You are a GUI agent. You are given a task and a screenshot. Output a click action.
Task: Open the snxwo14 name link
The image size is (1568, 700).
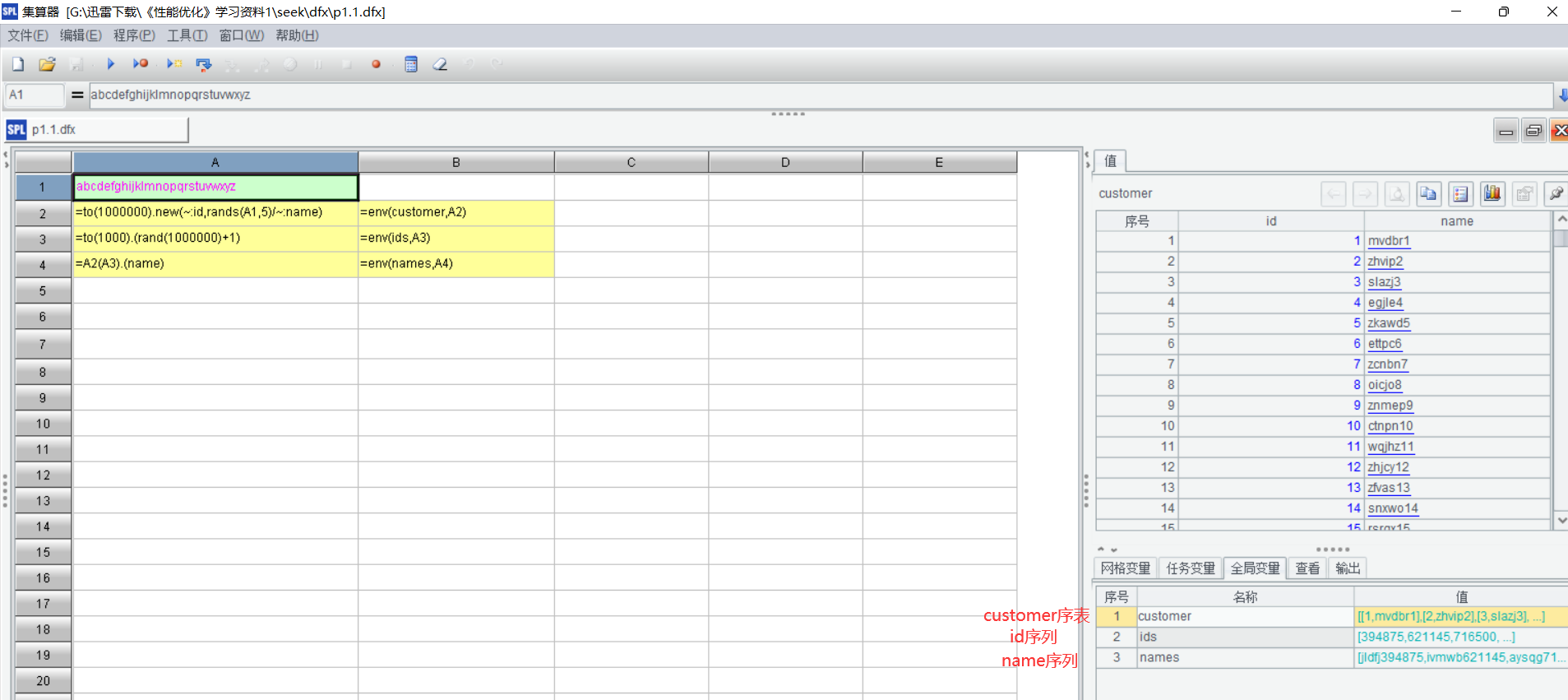click(x=1393, y=508)
